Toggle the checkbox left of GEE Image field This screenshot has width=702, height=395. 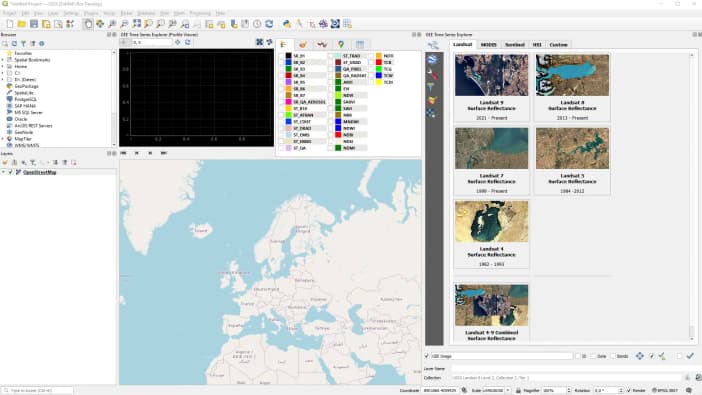[427, 356]
